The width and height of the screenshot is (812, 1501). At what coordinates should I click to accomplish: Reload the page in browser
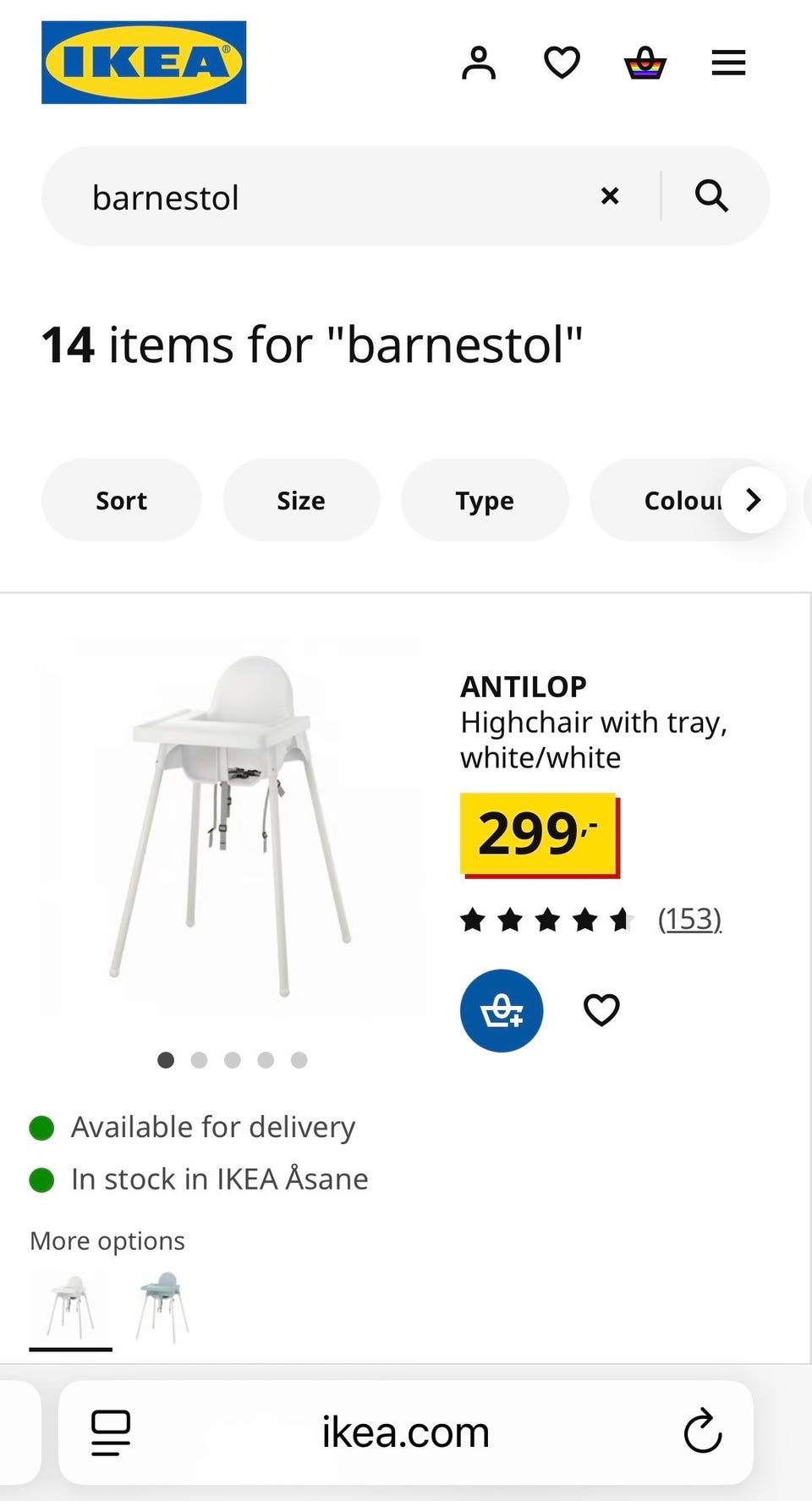702,1432
